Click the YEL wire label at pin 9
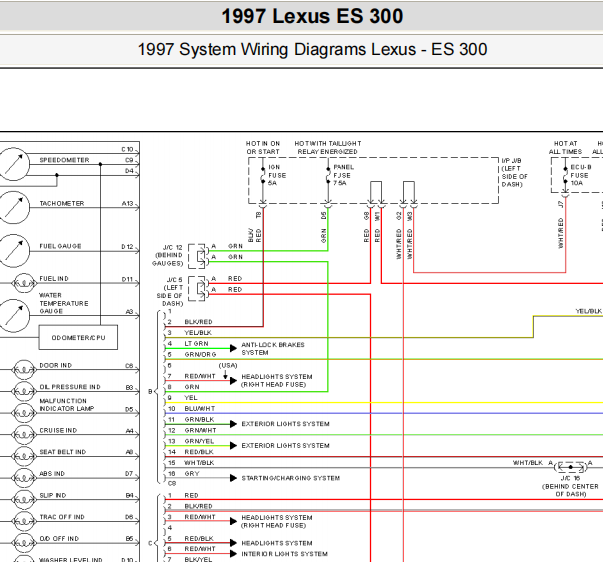 (x=191, y=398)
